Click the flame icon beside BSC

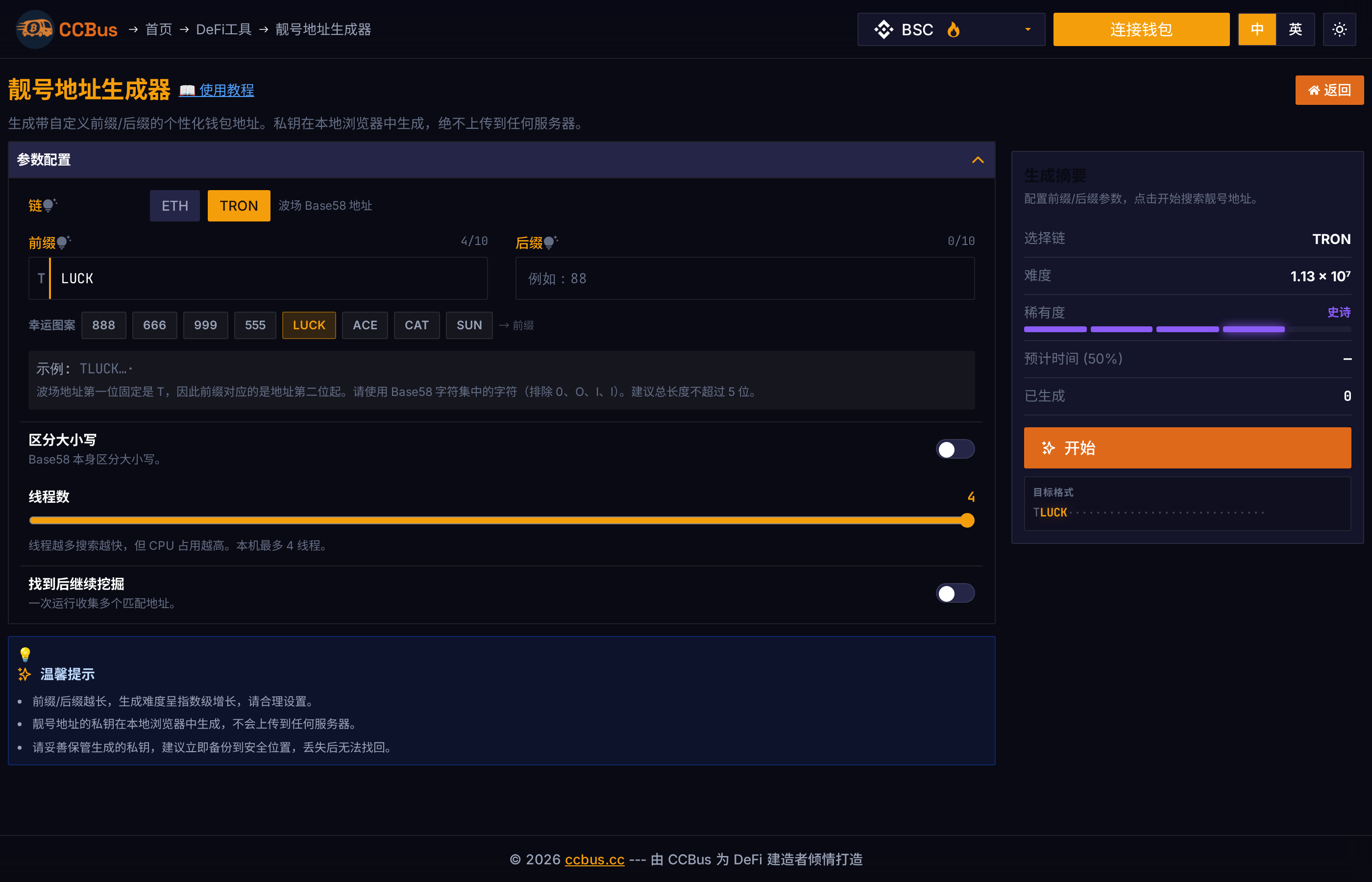(954, 29)
